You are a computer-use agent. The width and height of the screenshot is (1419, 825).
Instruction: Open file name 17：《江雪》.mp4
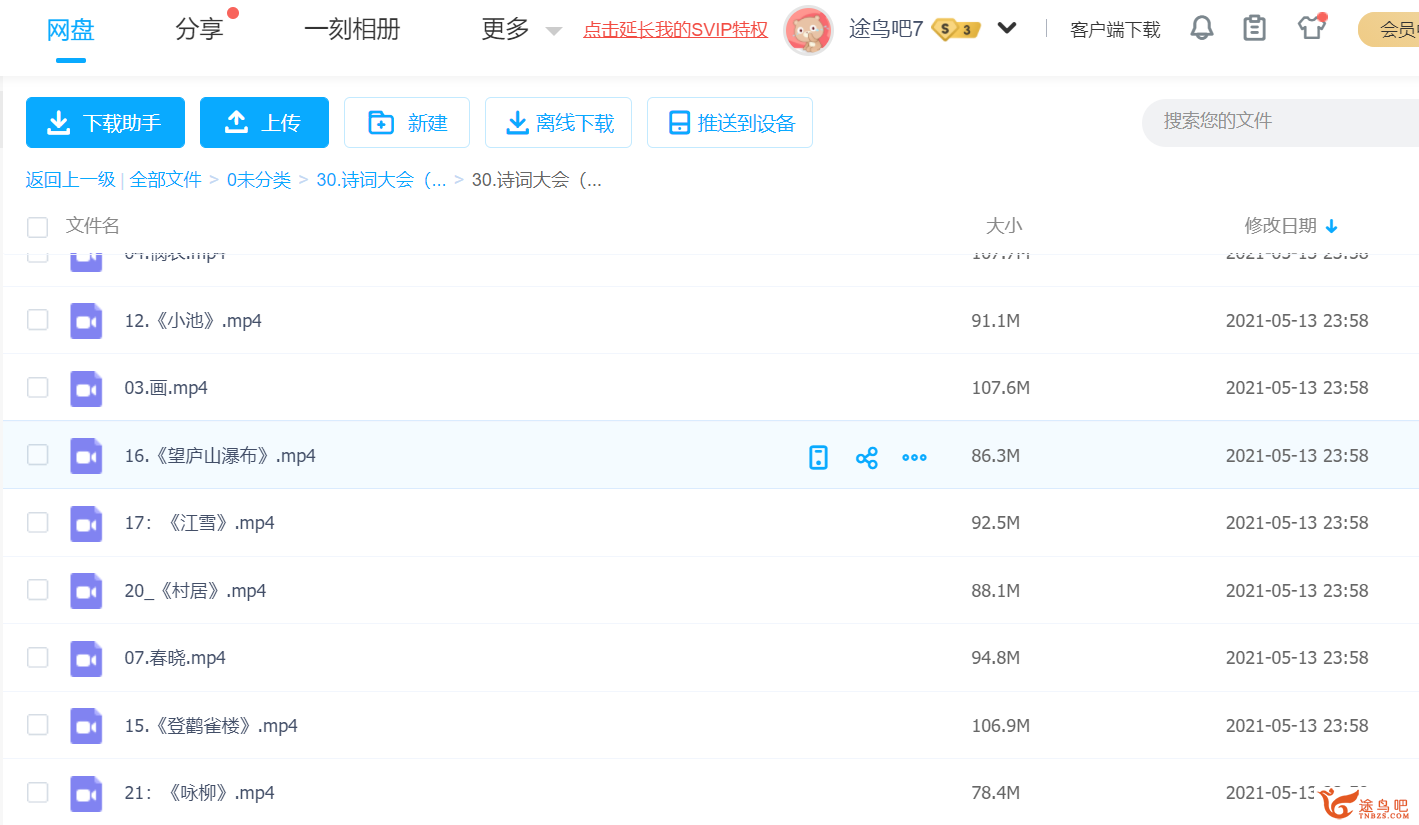coord(200,523)
